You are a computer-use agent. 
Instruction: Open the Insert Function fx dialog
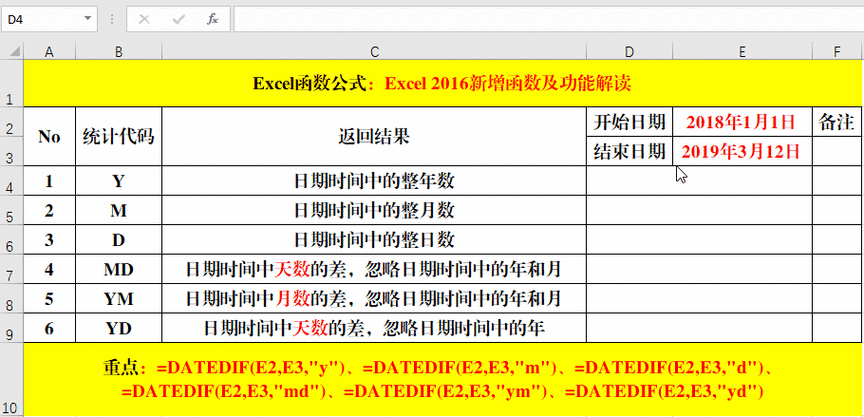pyautogui.click(x=212, y=20)
